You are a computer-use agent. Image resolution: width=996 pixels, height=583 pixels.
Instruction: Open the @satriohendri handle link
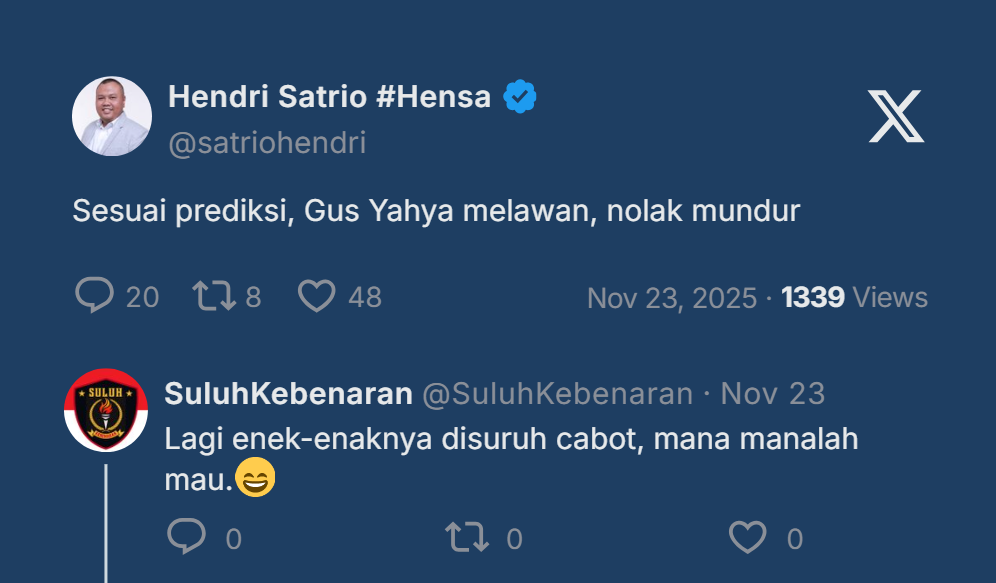pyautogui.click(x=267, y=143)
